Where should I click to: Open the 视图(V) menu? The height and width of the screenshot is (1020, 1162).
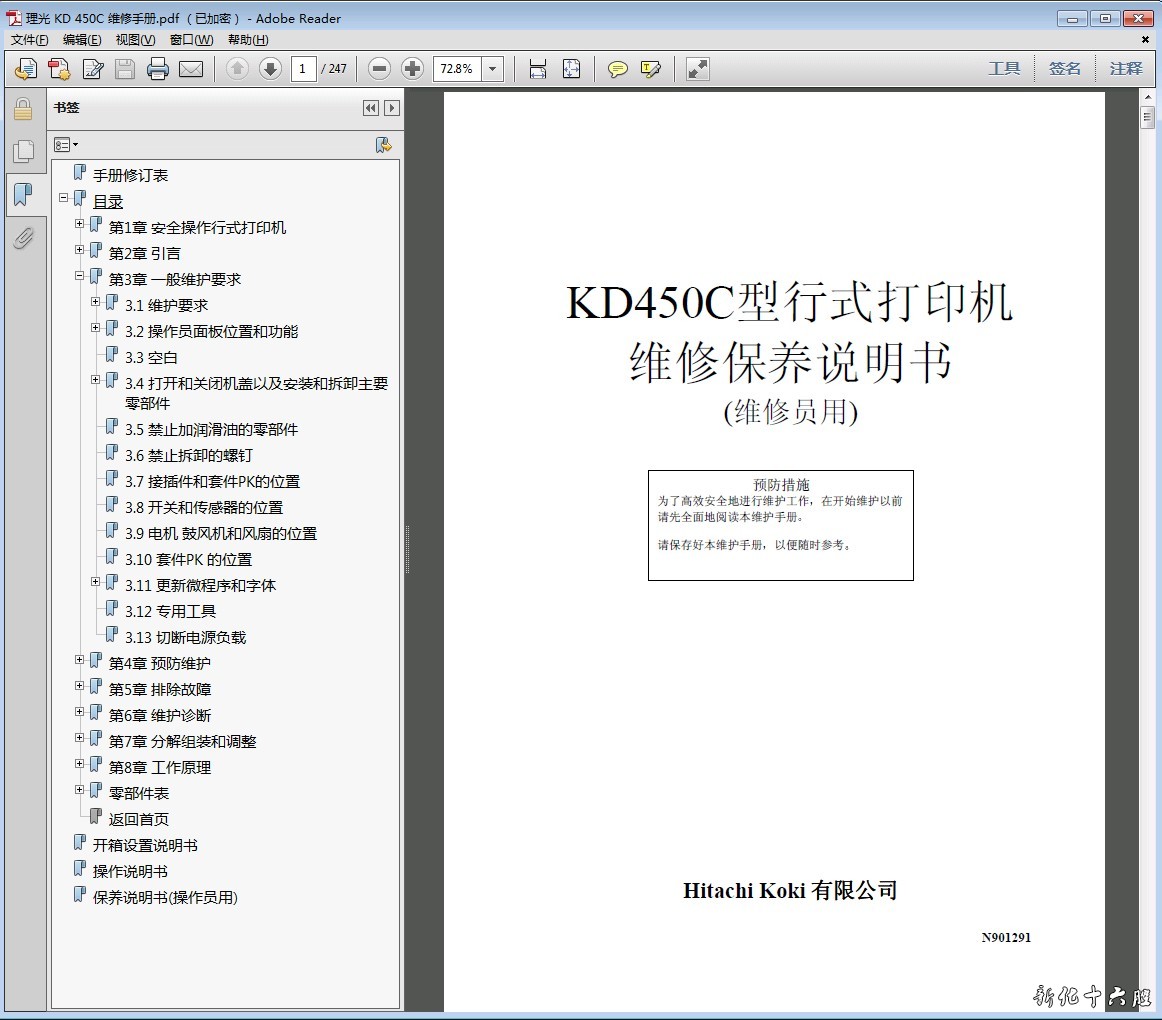click(x=135, y=40)
